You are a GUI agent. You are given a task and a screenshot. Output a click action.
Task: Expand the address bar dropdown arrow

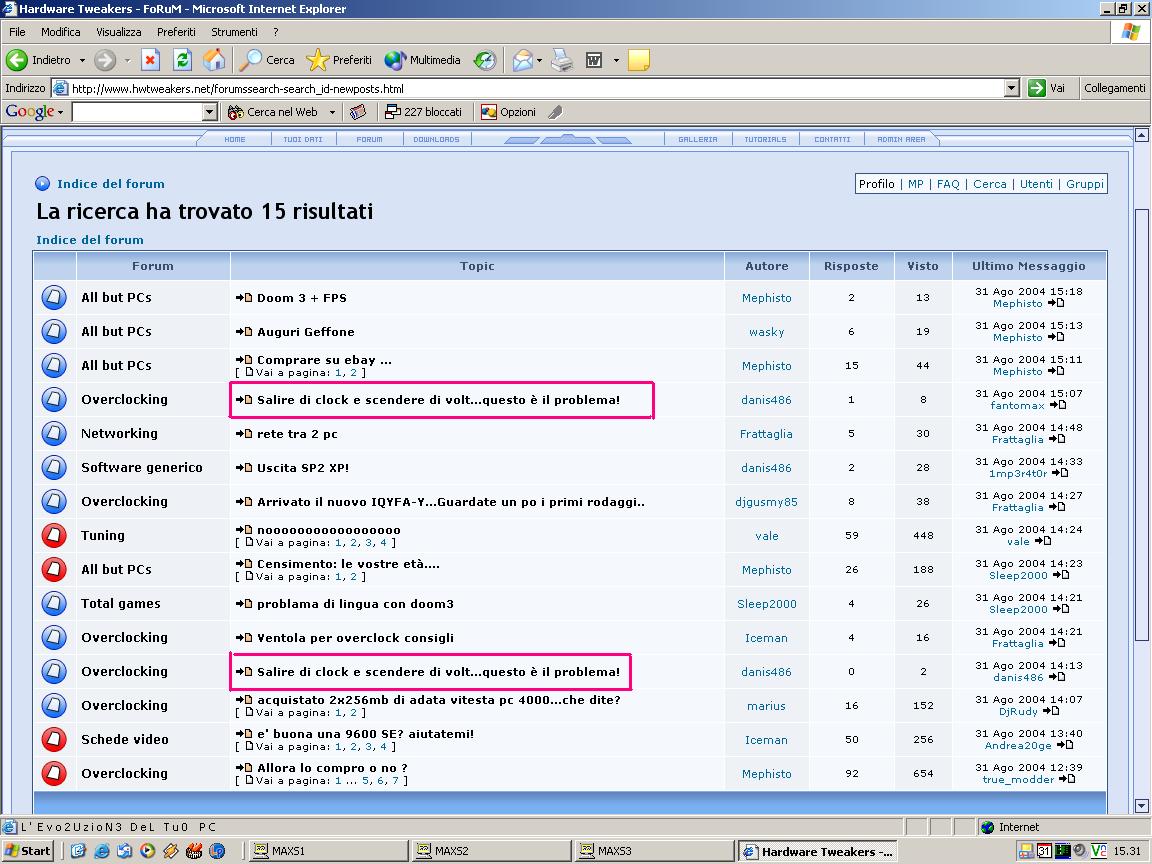point(1011,88)
